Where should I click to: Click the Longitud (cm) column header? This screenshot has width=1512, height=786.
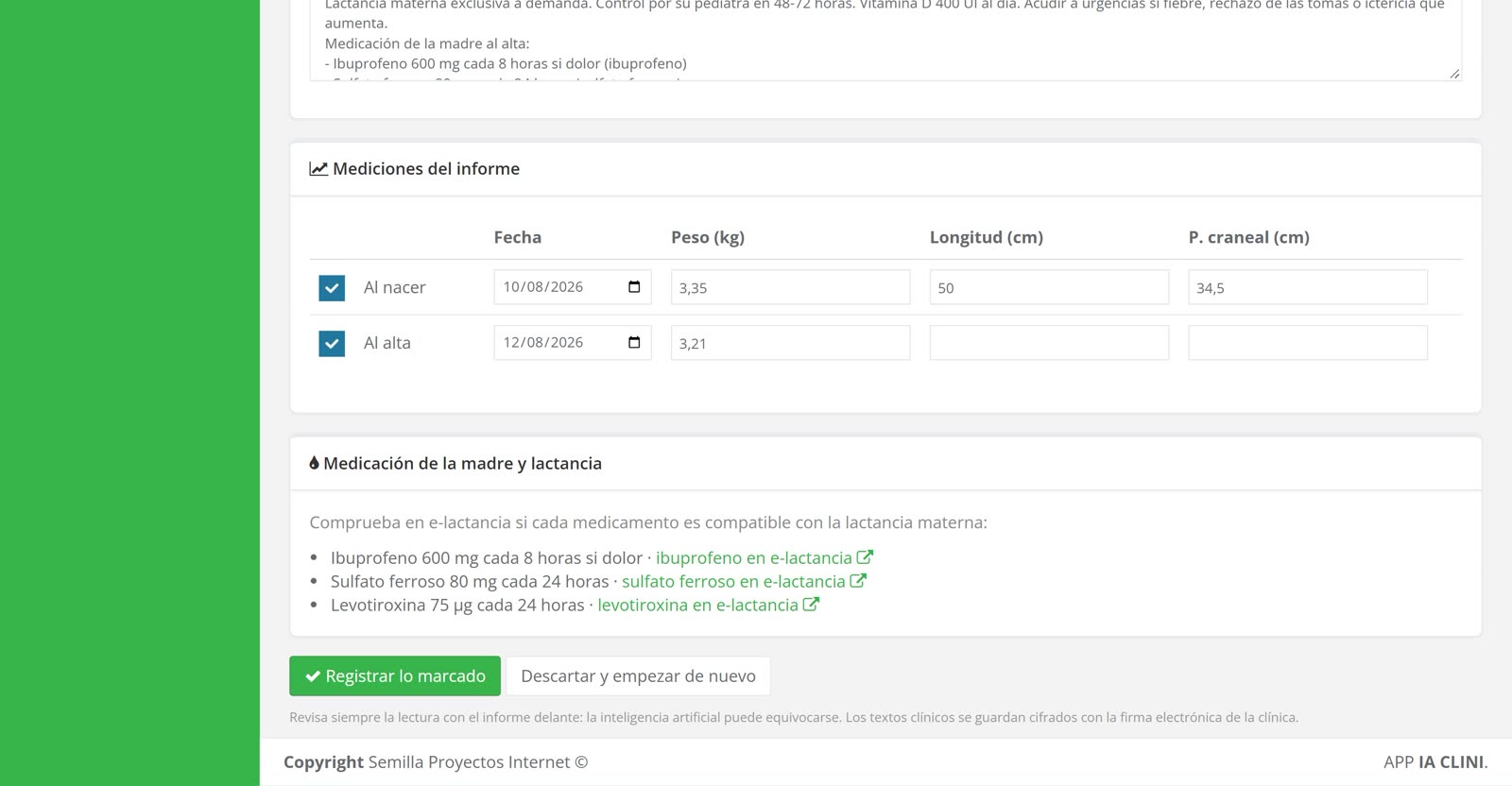point(987,238)
